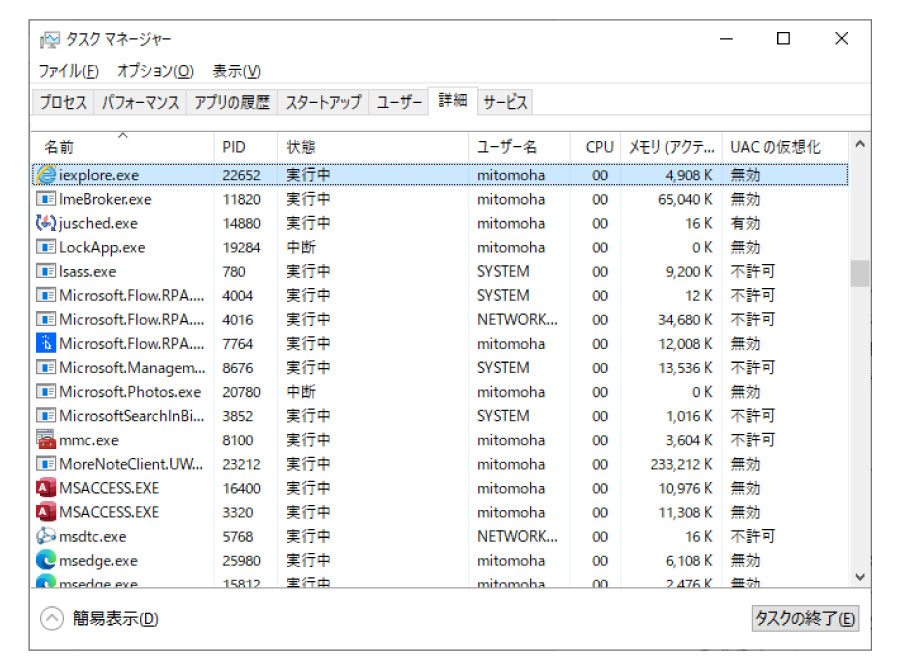900x669 pixels.
Task: Click PID value 11820
Action: click(x=241, y=199)
